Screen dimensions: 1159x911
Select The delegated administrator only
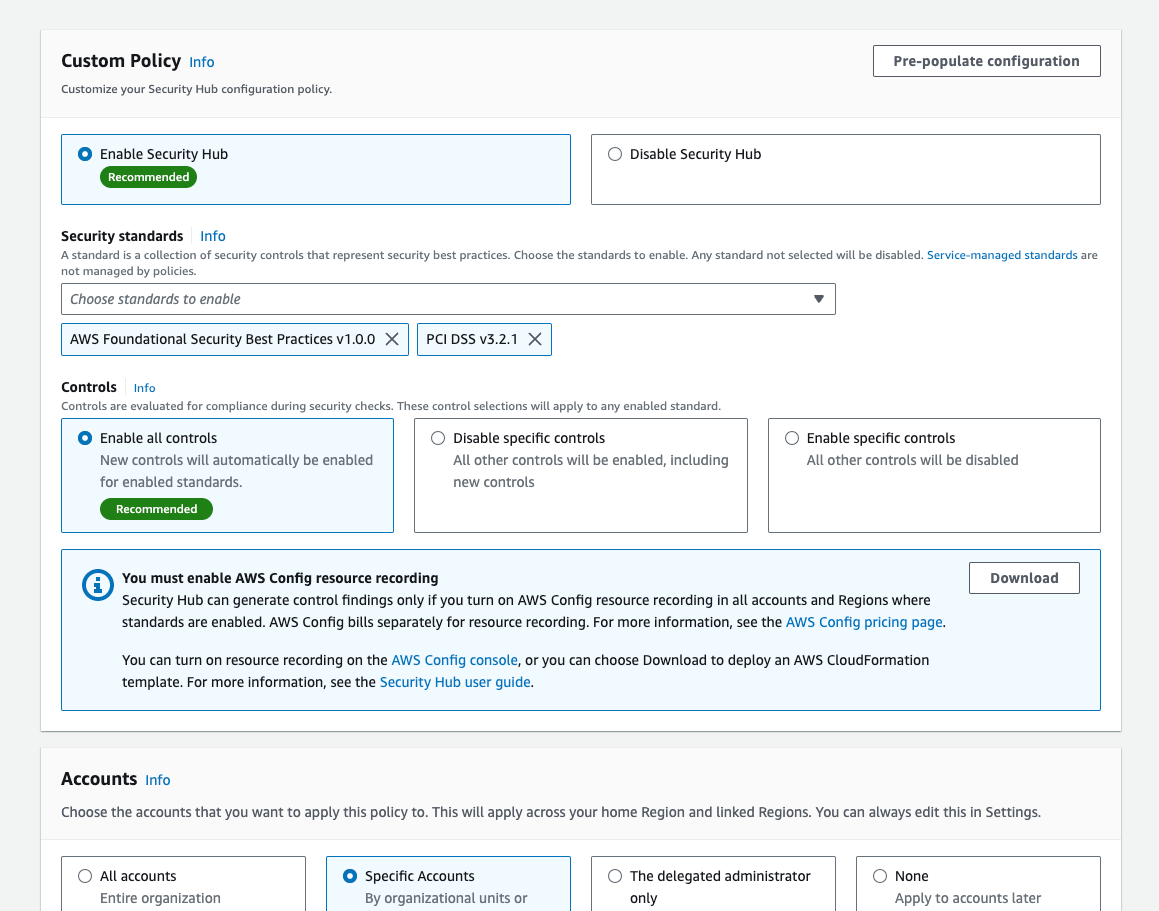coord(614,875)
